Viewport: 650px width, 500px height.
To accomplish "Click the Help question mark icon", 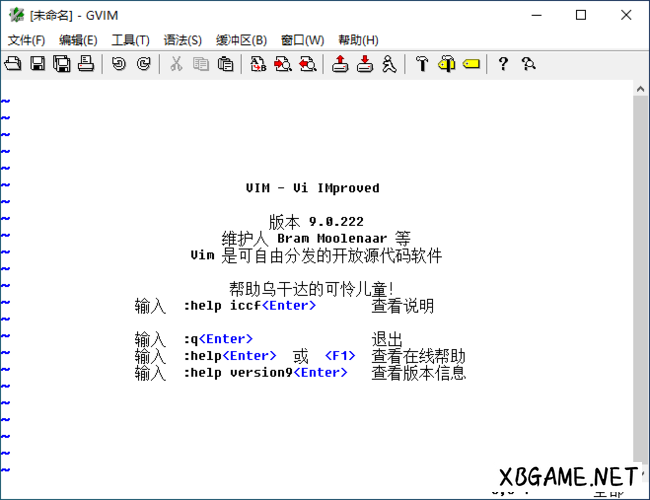I will pos(503,64).
